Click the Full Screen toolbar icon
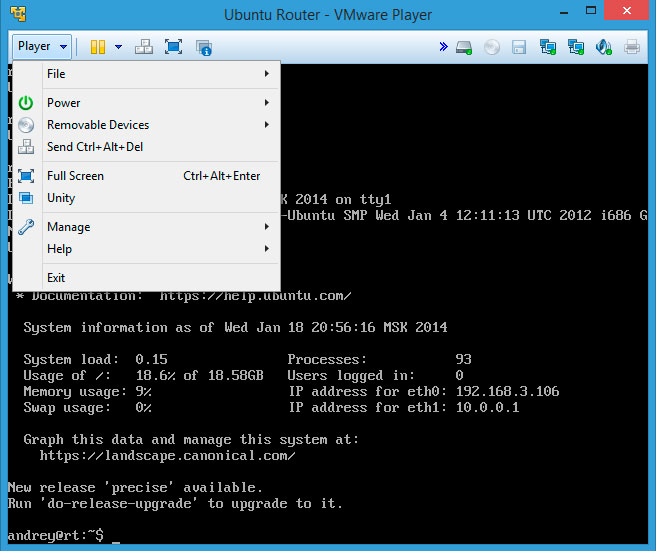The image size is (656, 551). pyautogui.click(x=173, y=46)
